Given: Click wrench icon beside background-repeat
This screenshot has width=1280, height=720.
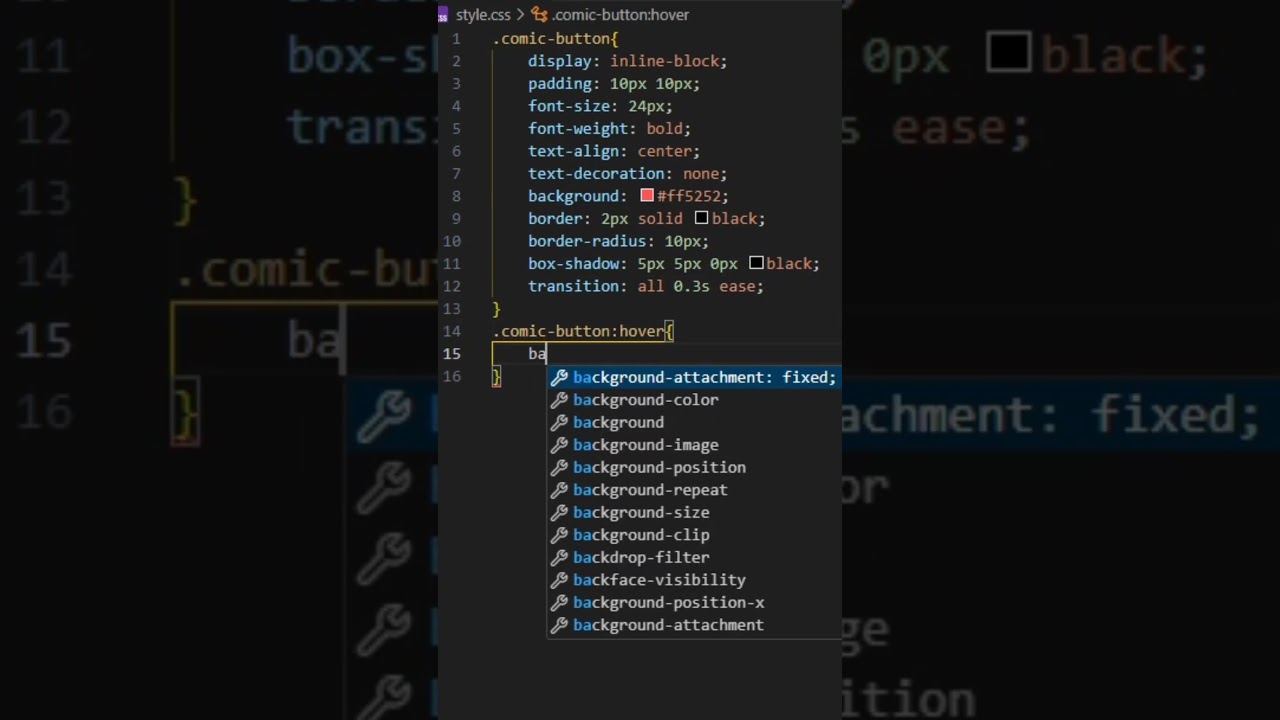Looking at the screenshot, I should click(x=559, y=490).
